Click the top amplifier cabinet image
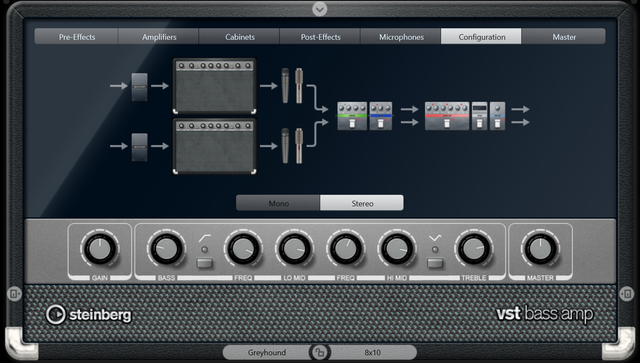640x363 pixels. click(x=215, y=86)
